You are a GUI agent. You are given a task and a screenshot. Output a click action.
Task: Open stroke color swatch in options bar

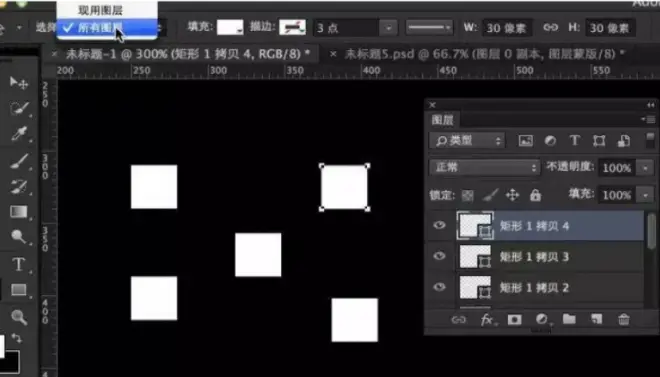pos(293,27)
